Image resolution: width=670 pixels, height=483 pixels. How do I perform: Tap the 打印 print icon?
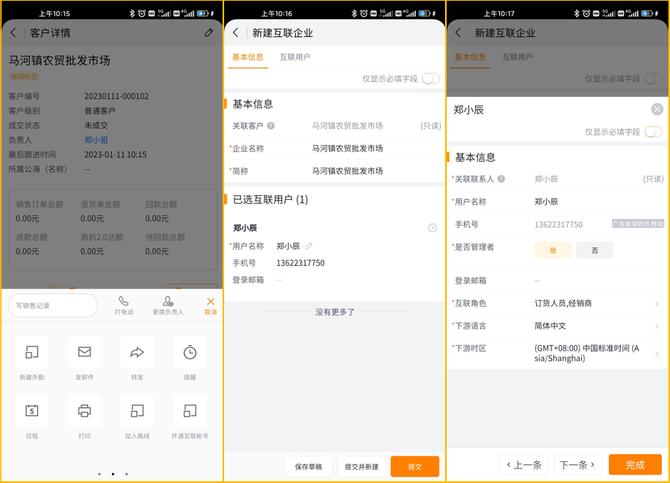(84, 411)
